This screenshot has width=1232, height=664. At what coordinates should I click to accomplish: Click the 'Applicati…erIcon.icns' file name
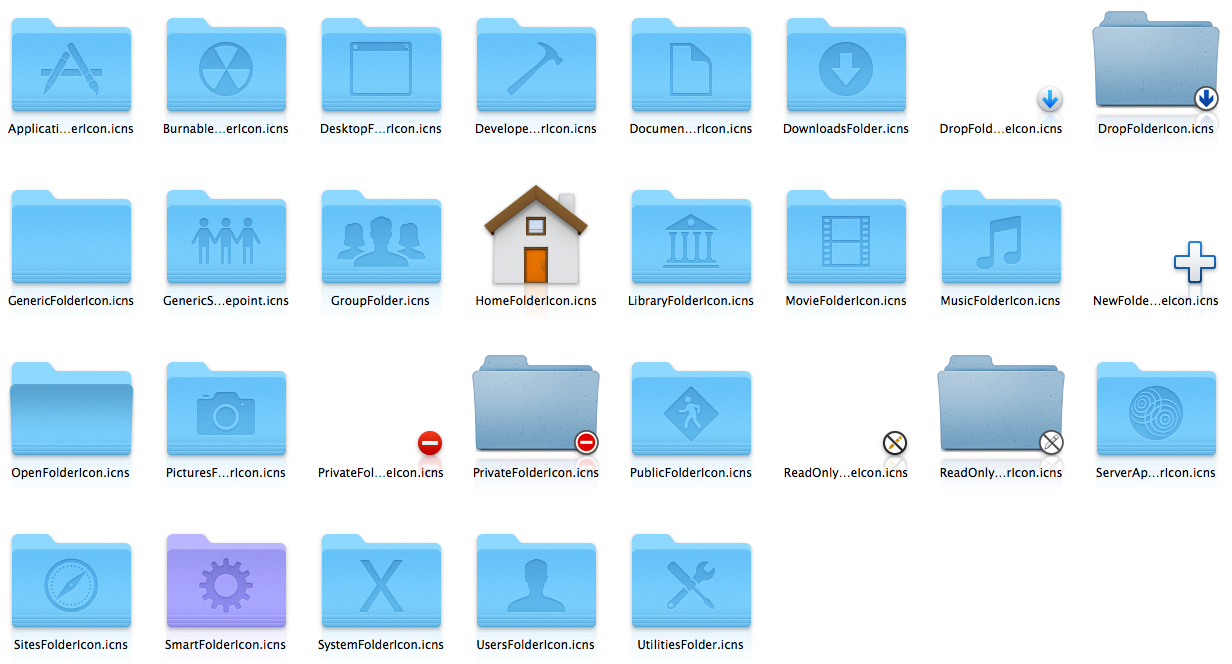pos(71,129)
